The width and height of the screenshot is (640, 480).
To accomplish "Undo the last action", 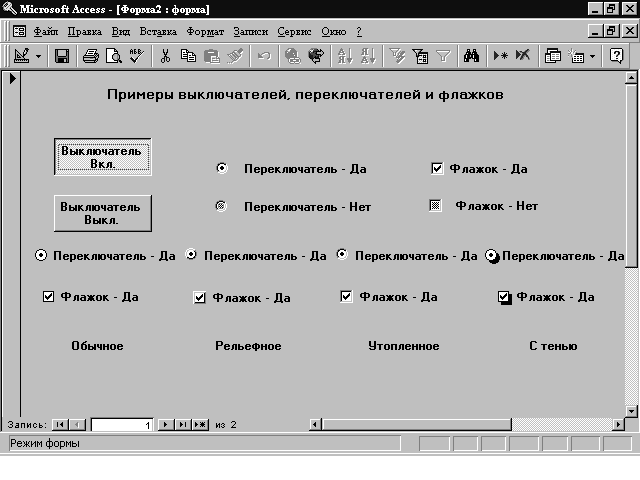I will (x=264, y=56).
